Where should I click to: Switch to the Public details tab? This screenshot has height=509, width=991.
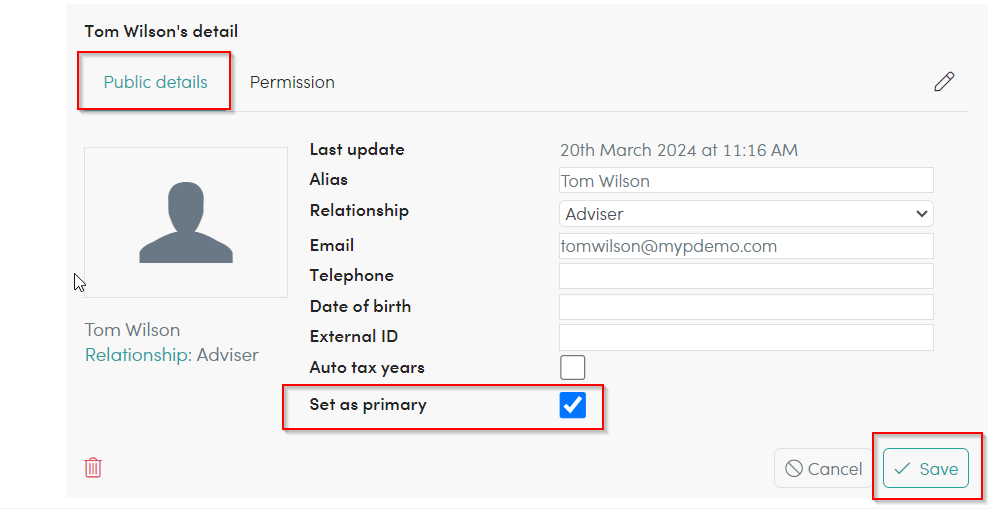(x=155, y=82)
